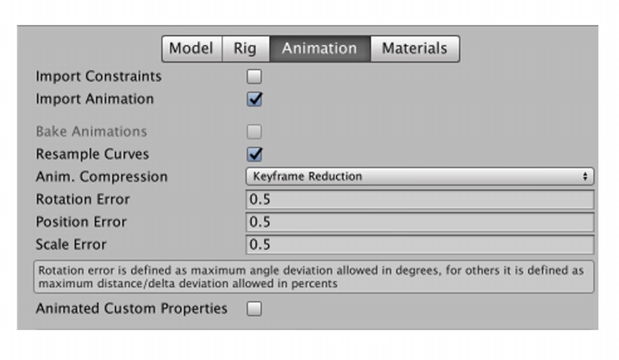Enable Animated Custom Properties checkbox
Screen dimensions: 619x360
(x=254, y=309)
